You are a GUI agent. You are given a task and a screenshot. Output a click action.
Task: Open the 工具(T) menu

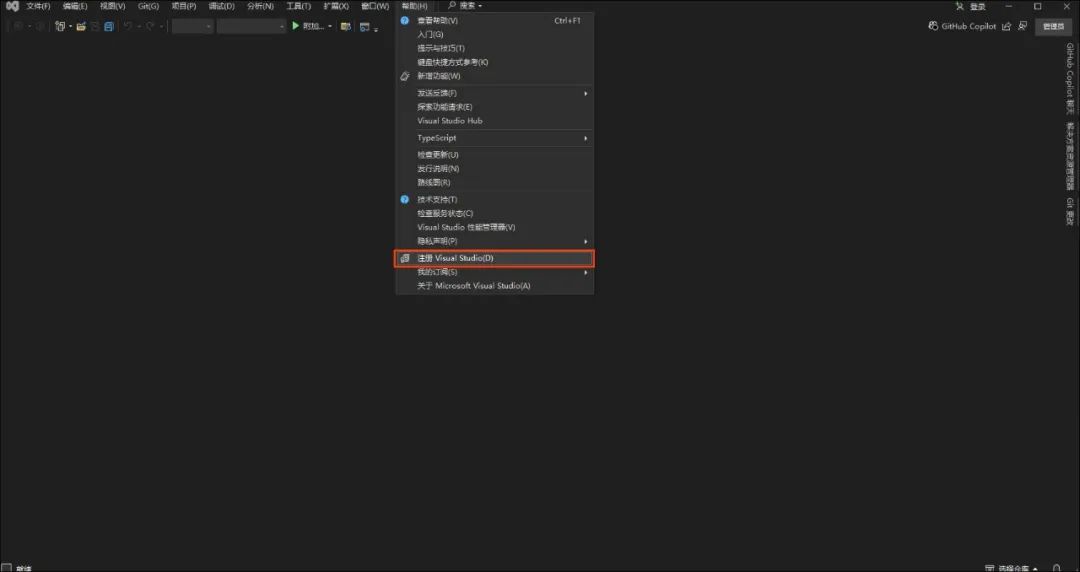[299, 6]
